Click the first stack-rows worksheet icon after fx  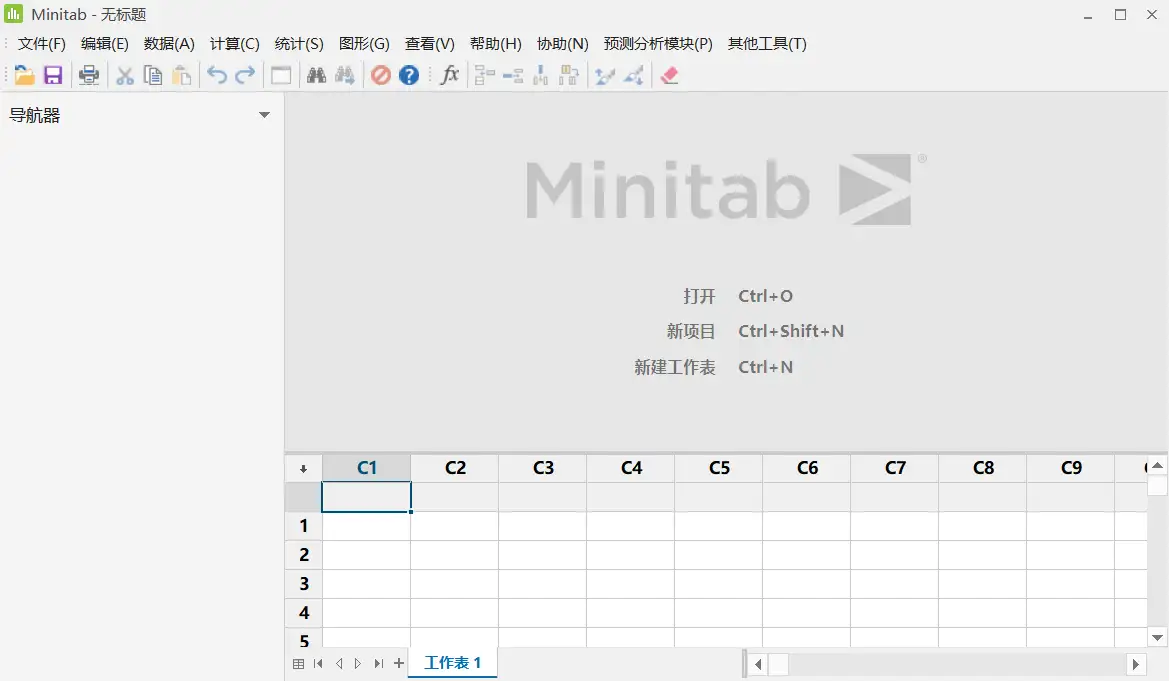[485, 75]
